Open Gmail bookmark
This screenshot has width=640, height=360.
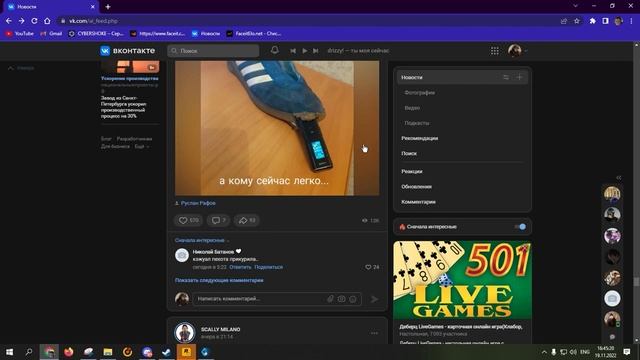click(x=51, y=33)
